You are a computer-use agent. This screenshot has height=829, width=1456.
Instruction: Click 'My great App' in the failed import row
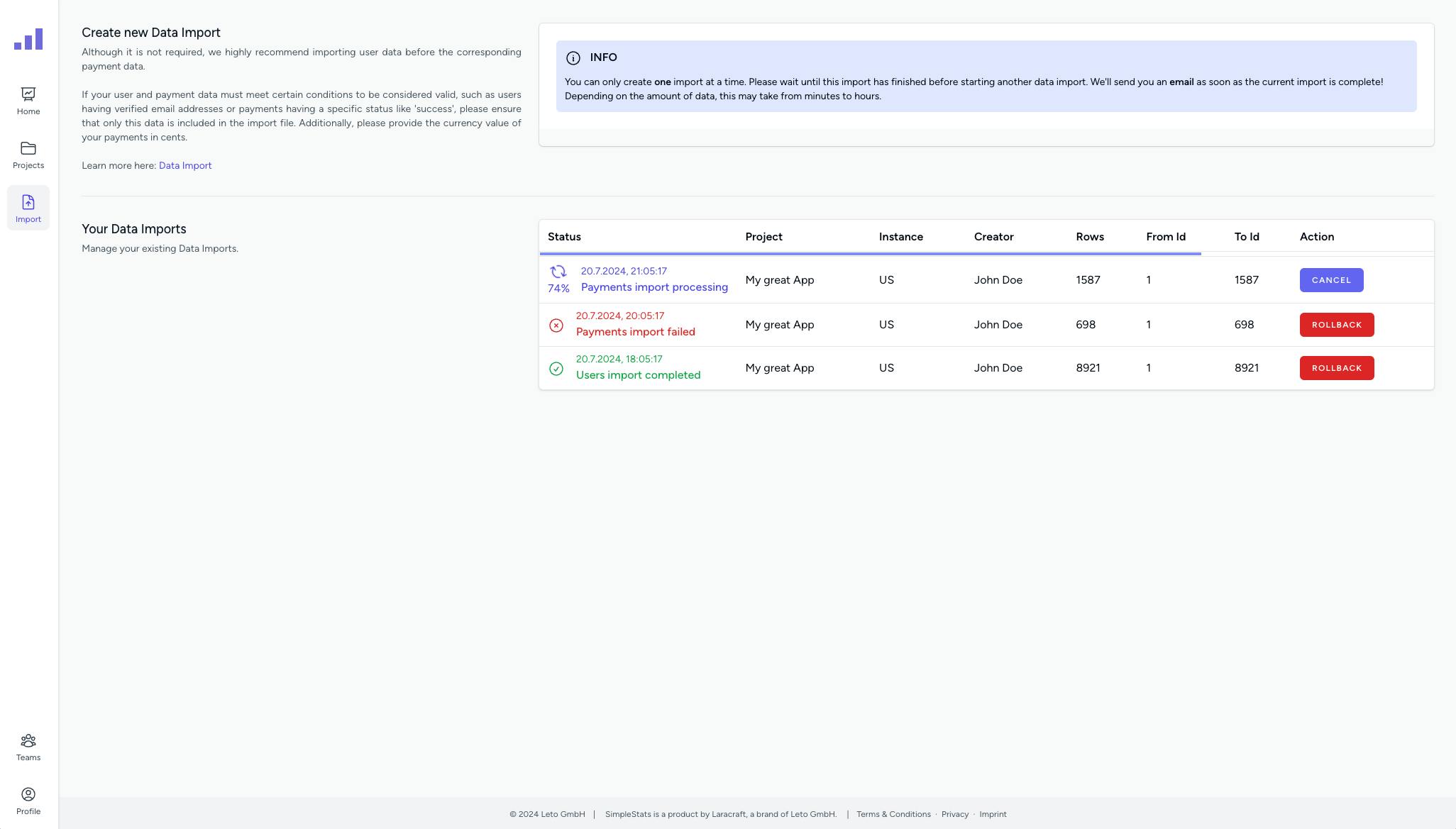[x=779, y=325]
